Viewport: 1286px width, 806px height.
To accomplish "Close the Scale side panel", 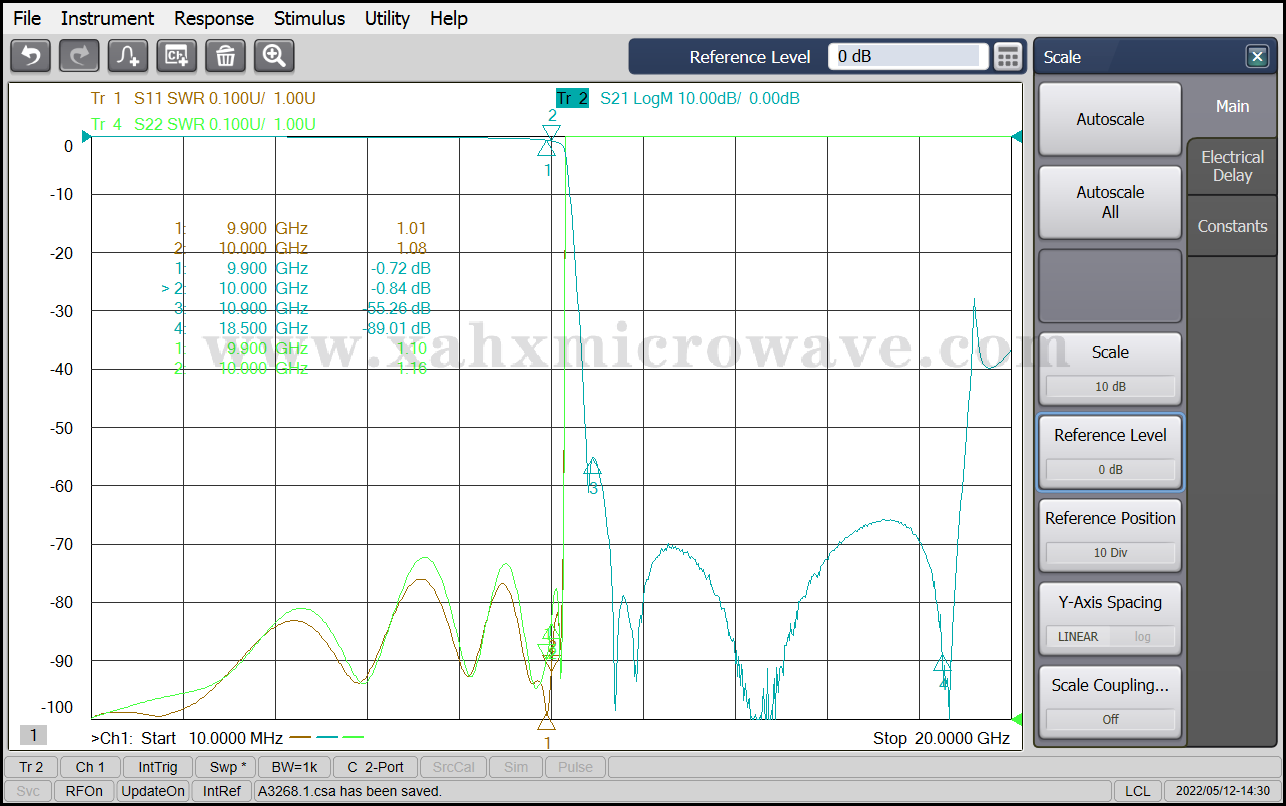I will pos(1257,57).
